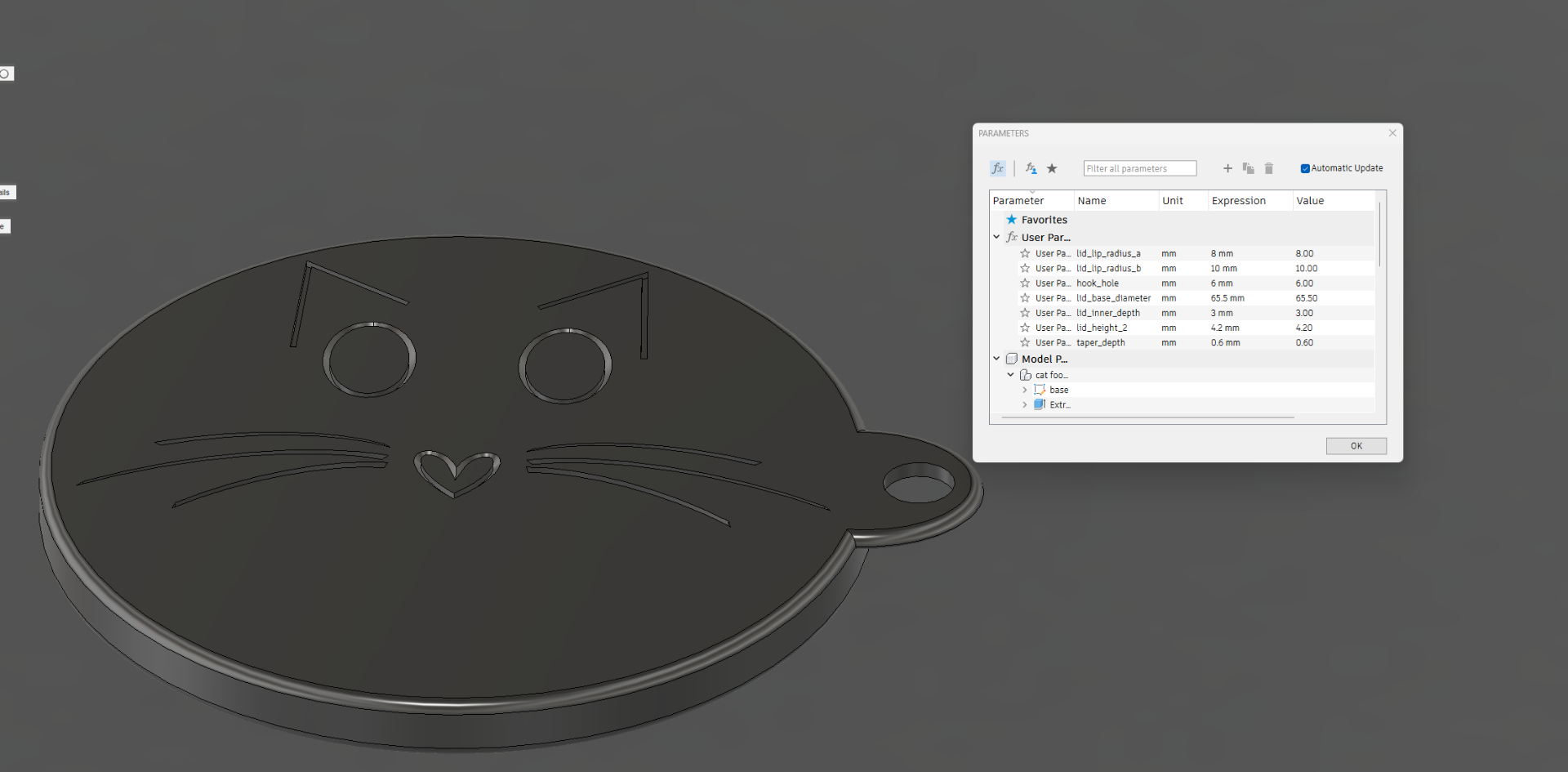
Task: Expand the Extr... feature node
Action: tap(1025, 404)
